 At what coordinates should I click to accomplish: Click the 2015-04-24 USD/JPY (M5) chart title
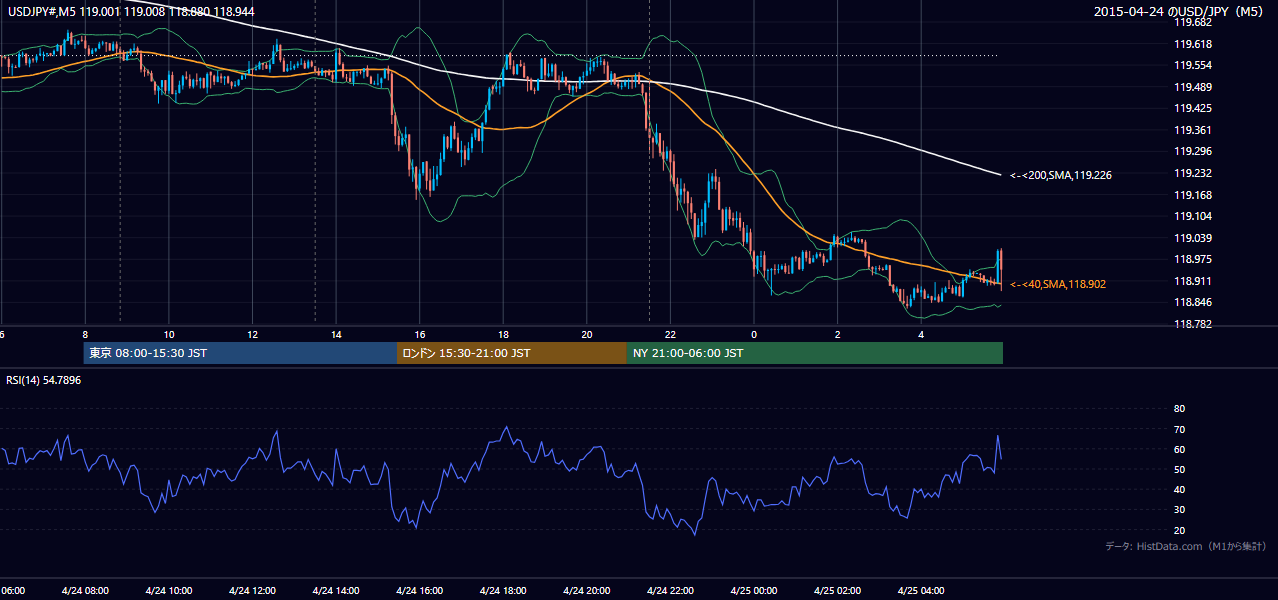pos(1180,12)
